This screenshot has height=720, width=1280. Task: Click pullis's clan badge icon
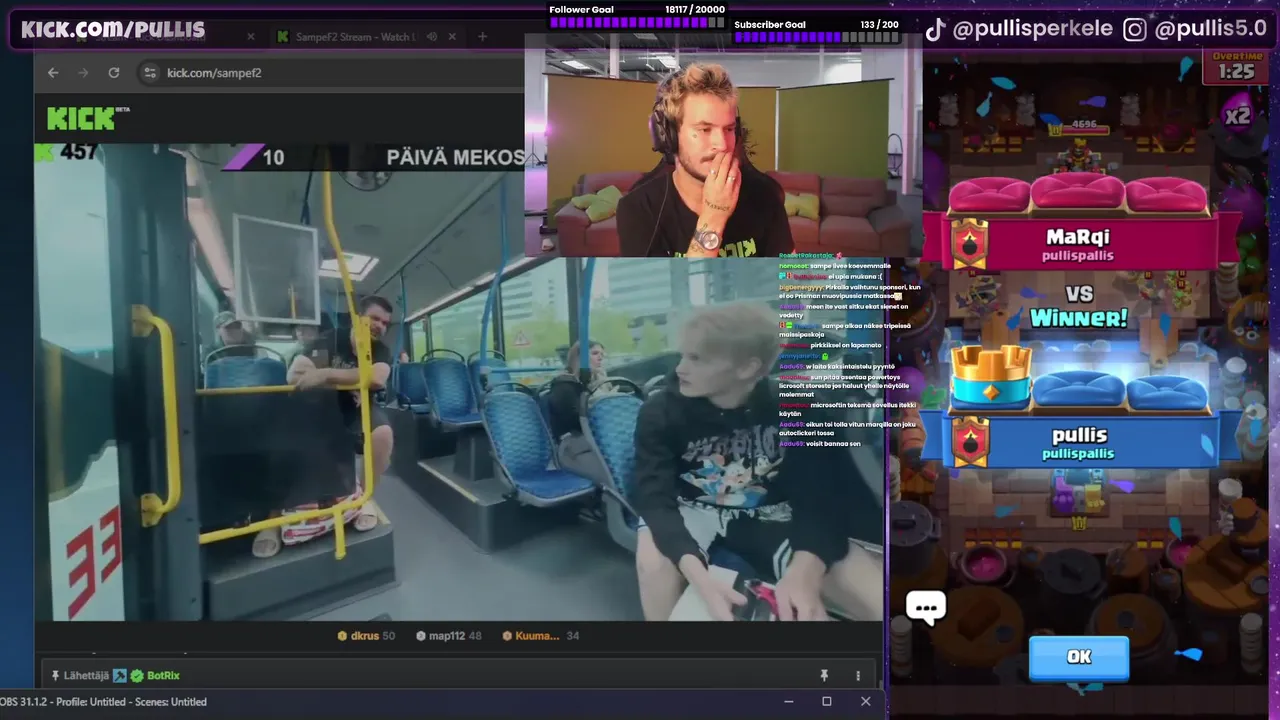pos(970,443)
